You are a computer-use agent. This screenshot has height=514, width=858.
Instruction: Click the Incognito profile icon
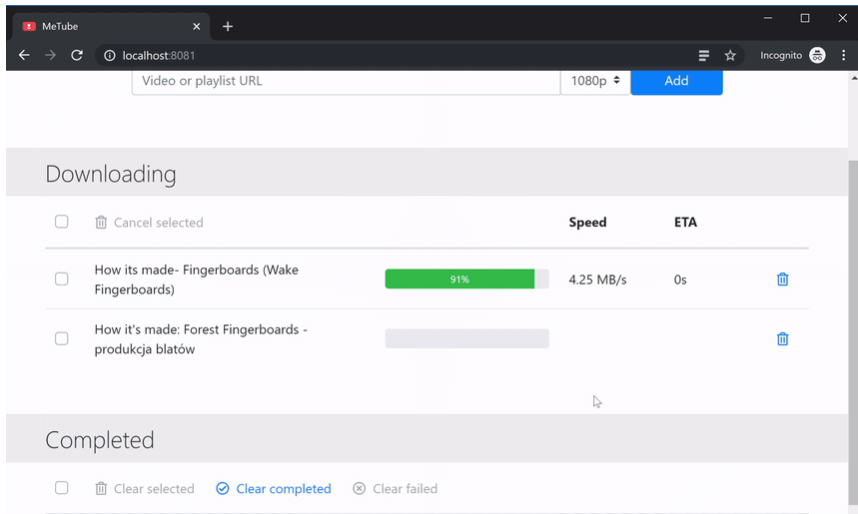(817, 56)
